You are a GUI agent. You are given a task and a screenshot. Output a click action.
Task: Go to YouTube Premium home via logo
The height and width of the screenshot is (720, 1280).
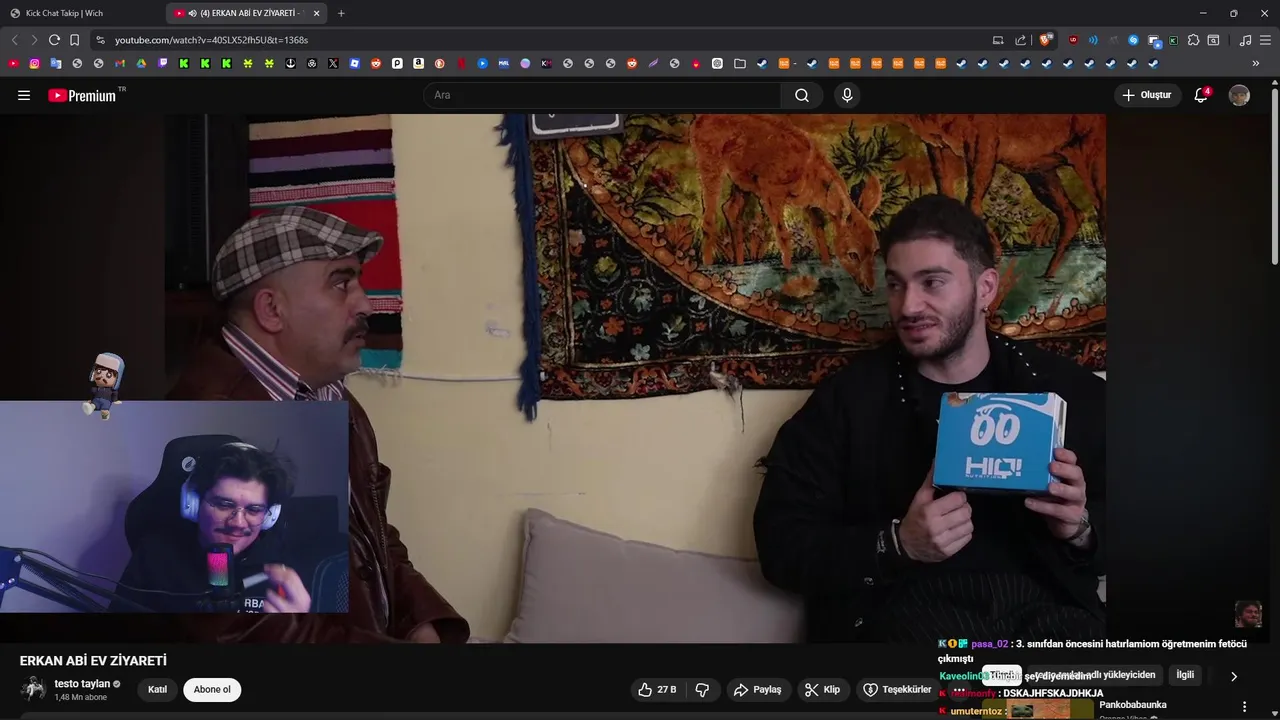coord(82,96)
